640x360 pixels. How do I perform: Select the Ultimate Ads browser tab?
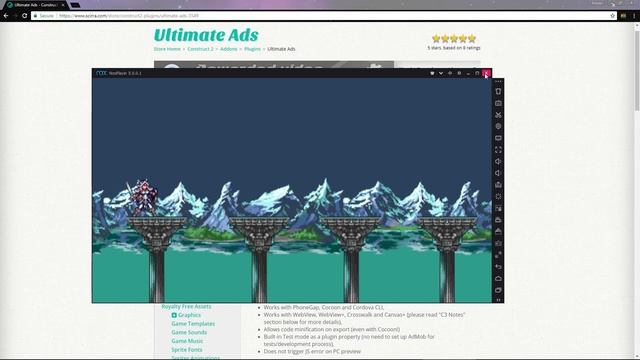(x=35, y=5)
